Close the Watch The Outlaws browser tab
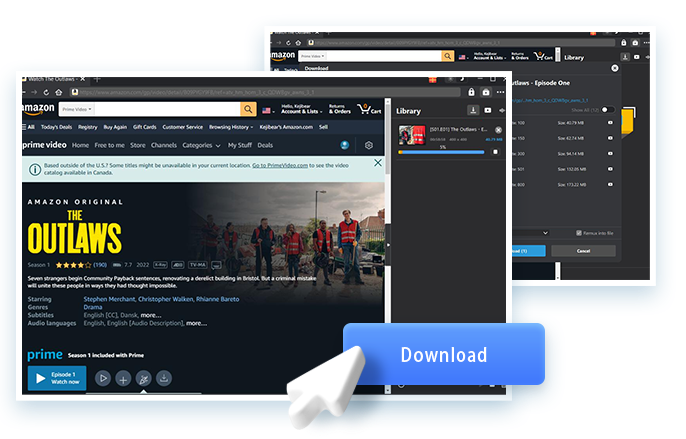Viewport: 686px width, 439px height. coord(82,79)
